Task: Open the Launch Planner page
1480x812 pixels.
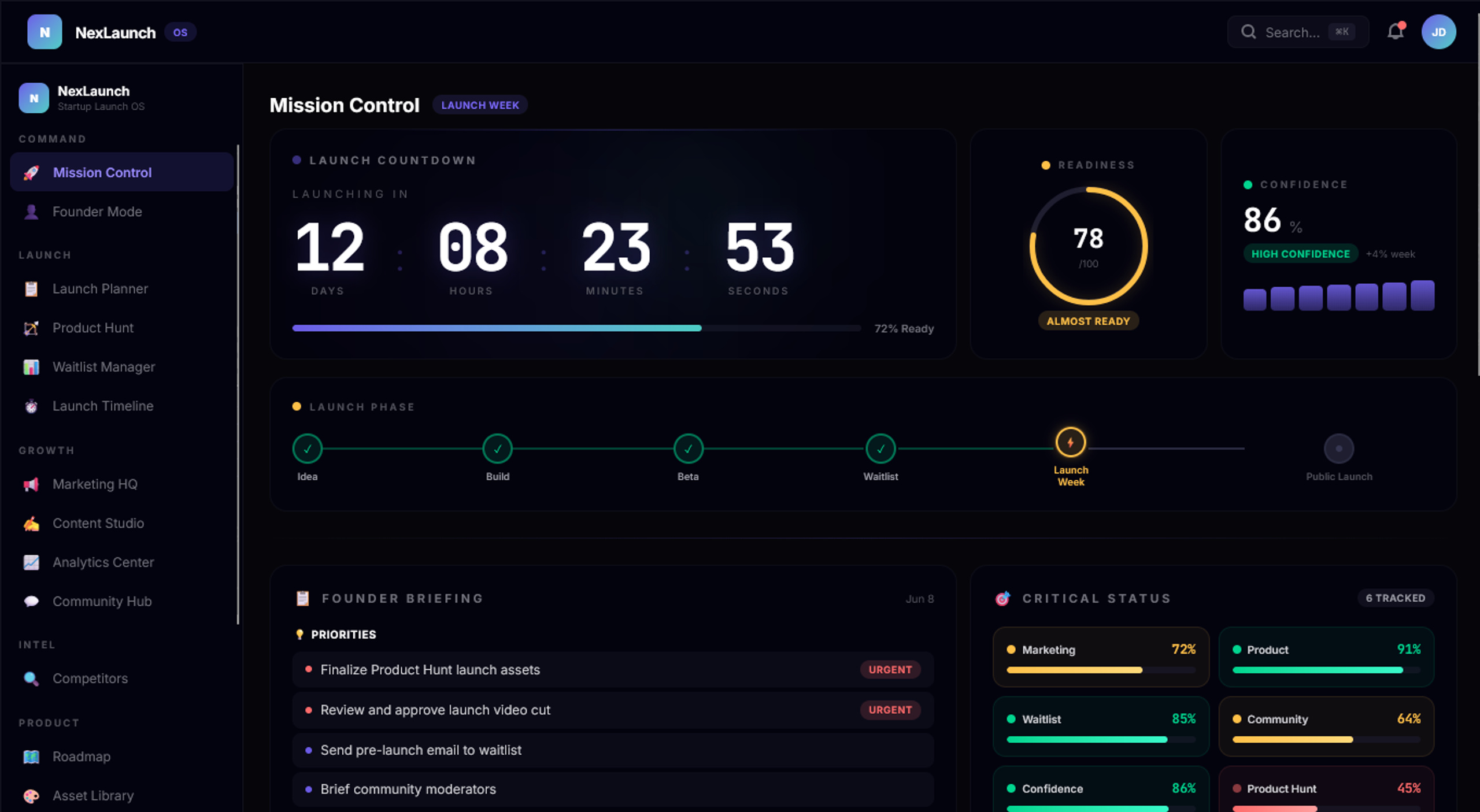Action: click(121, 289)
